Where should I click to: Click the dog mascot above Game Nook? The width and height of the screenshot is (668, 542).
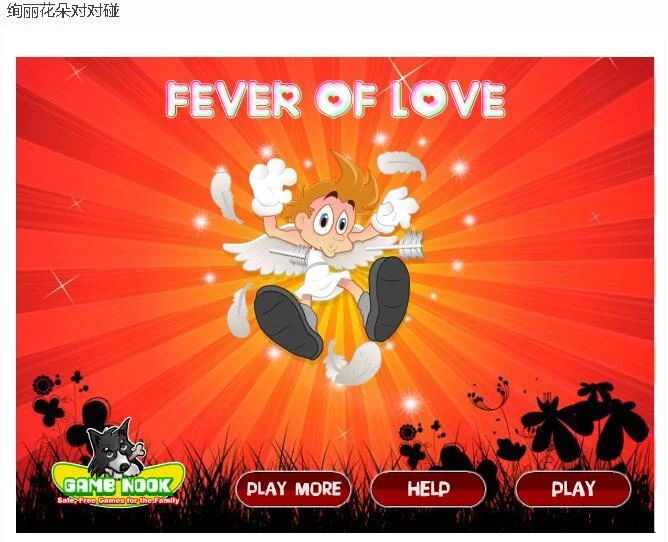tap(117, 448)
